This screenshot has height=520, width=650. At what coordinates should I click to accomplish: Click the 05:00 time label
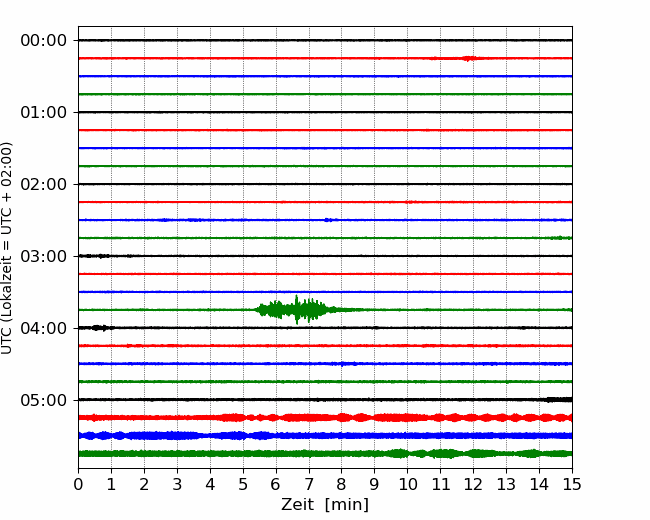coord(44,401)
